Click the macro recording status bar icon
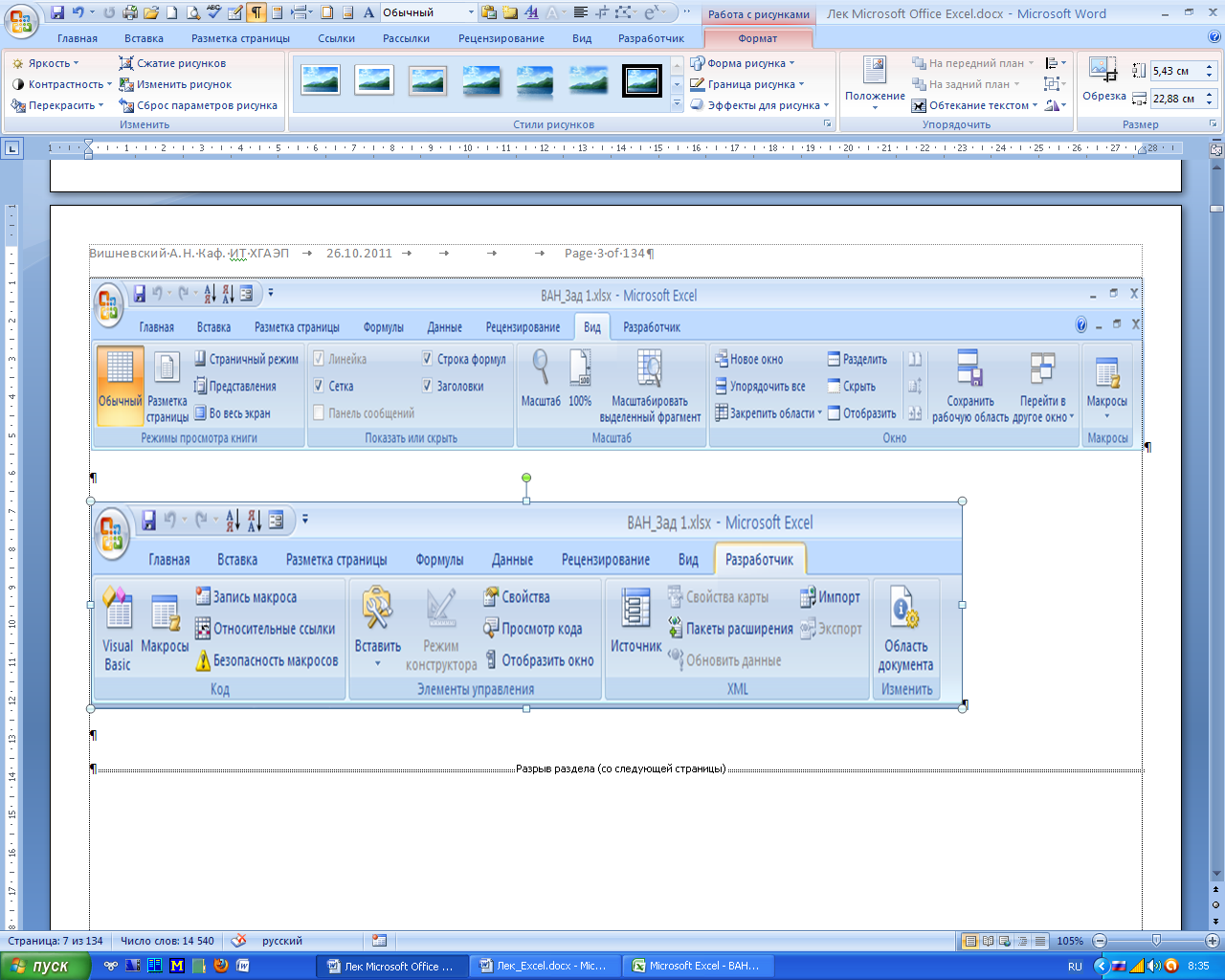Viewport: 1225px width, 980px height. tap(380, 941)
